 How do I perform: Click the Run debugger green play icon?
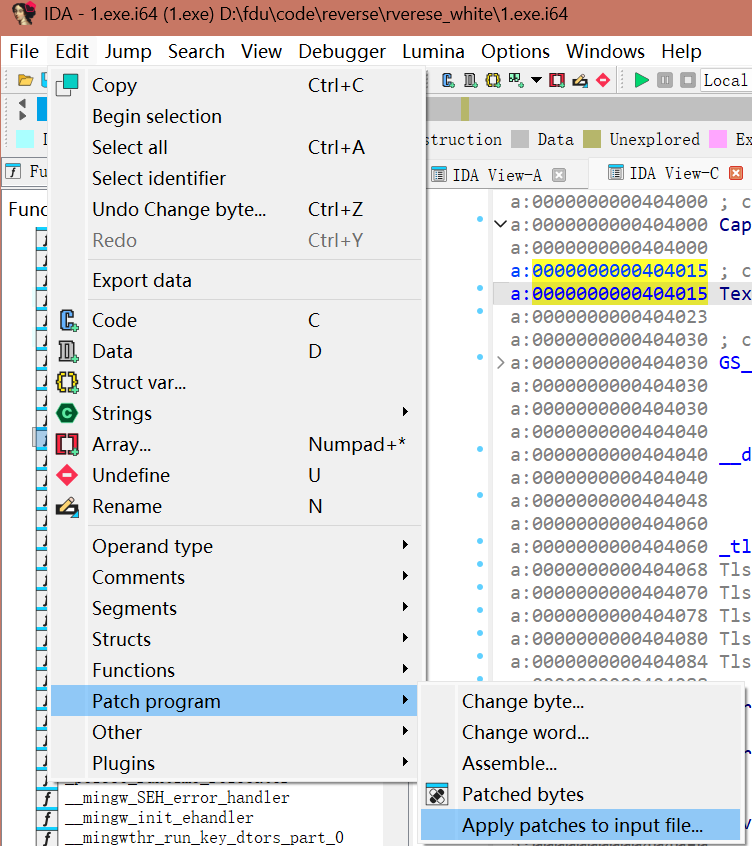(x=642, y=80)
